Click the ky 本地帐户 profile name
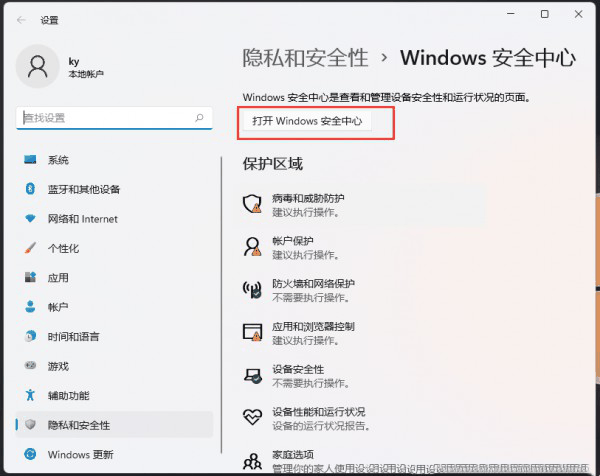The height and width of the screenshot is (476, 600). pos(86,67)
